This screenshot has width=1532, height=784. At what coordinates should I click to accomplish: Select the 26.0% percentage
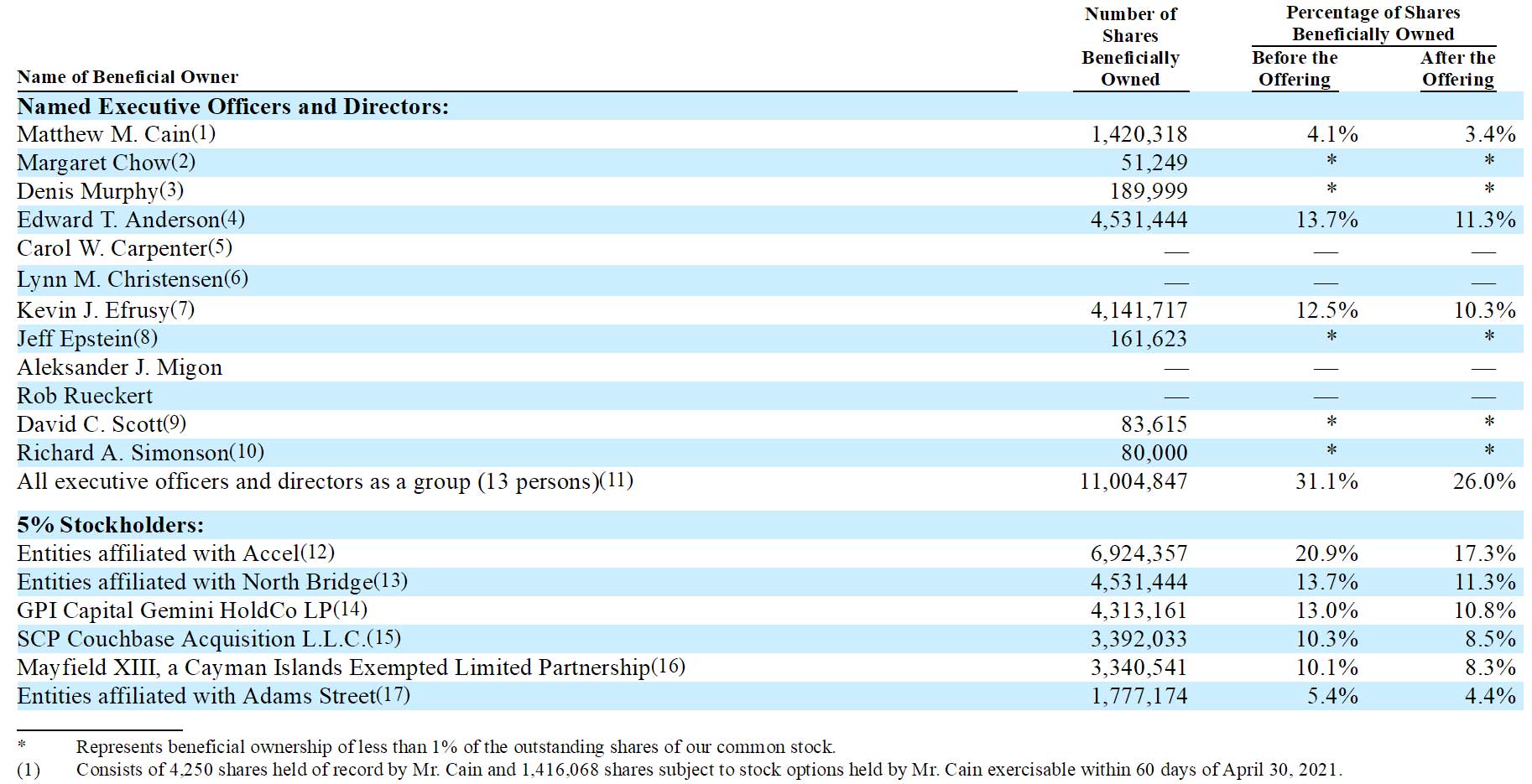(1484, 481)
